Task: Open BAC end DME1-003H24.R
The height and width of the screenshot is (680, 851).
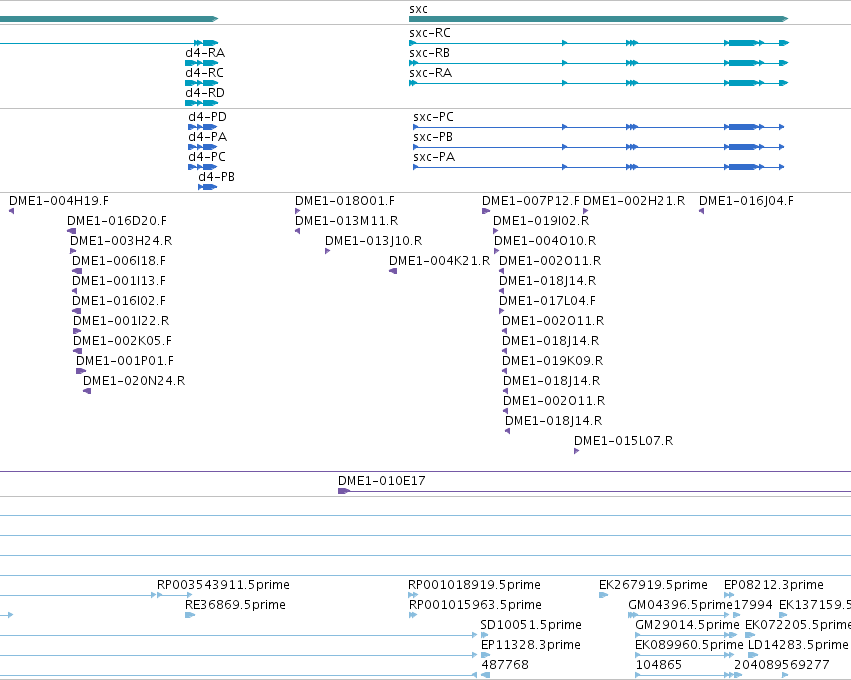Action: [121, 242]
